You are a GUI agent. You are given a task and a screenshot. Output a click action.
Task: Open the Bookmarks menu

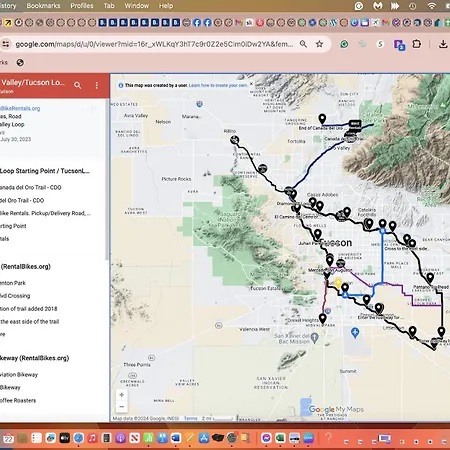[x=43, y=6]
